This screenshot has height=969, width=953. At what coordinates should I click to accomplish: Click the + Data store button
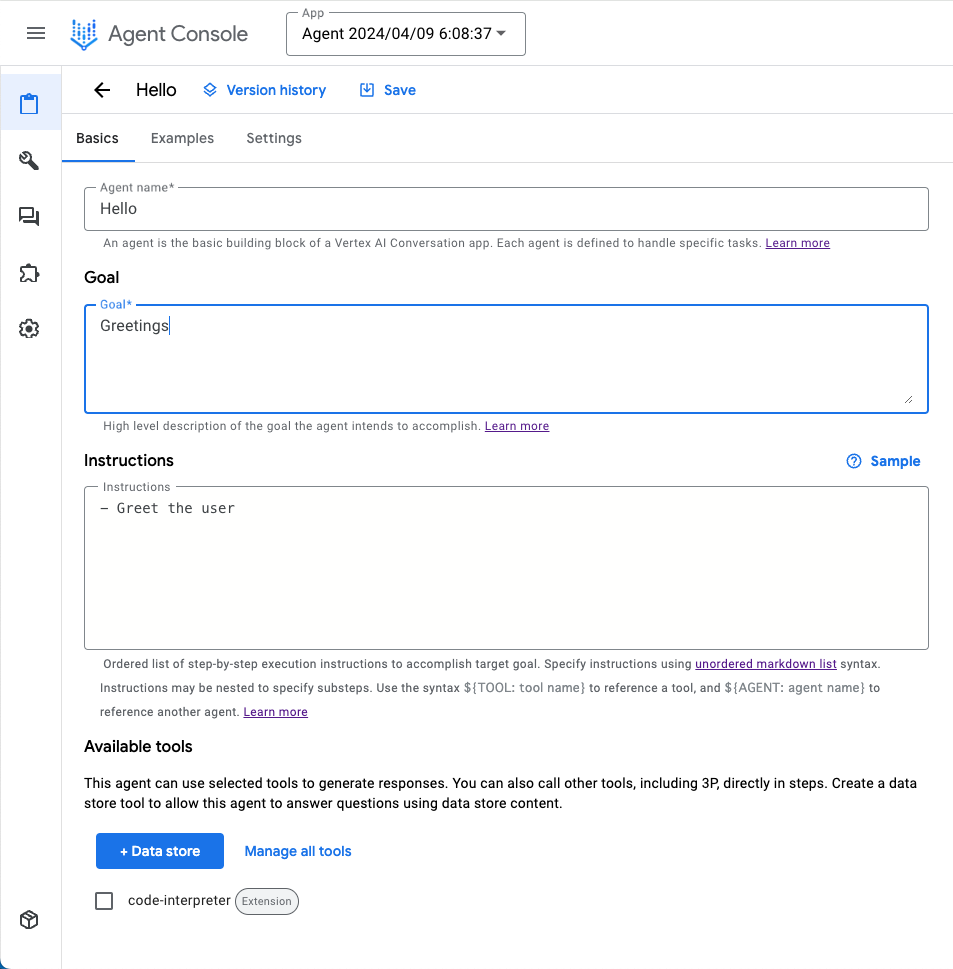[x=159, y=851]
